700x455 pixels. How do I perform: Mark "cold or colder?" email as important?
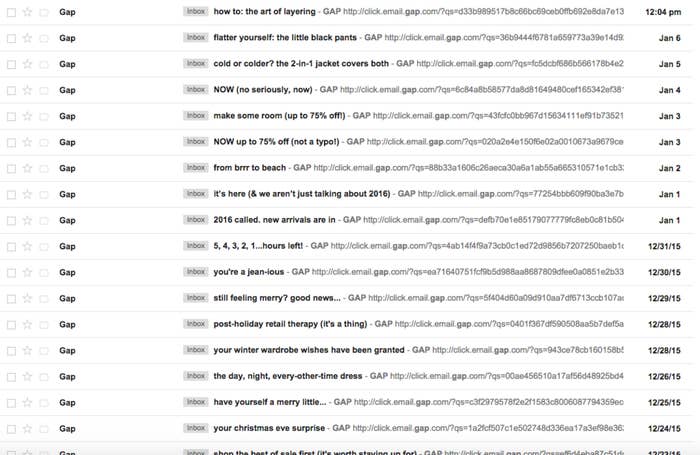(44, 63)
